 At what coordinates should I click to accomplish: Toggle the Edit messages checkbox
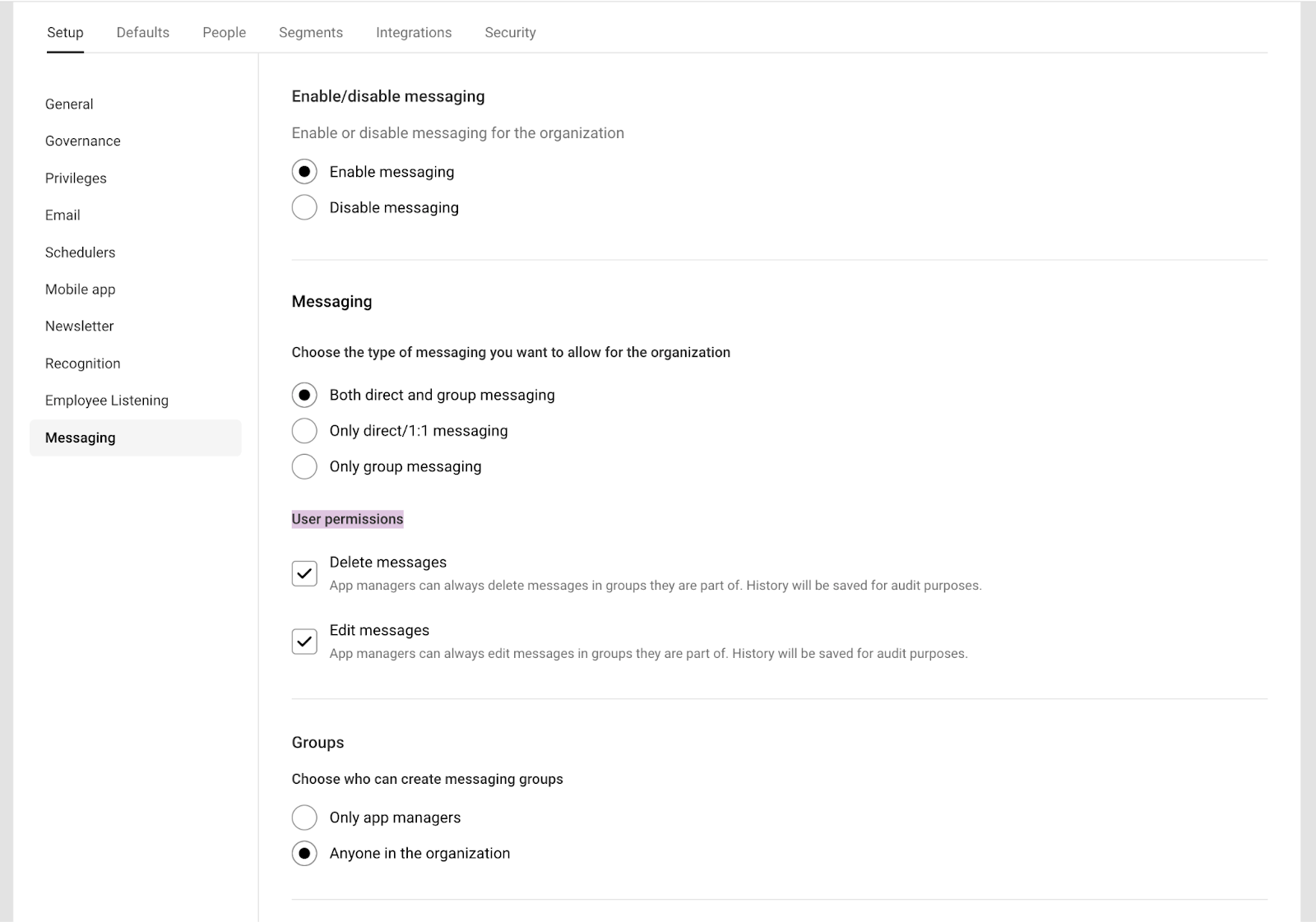click(304, 642)
